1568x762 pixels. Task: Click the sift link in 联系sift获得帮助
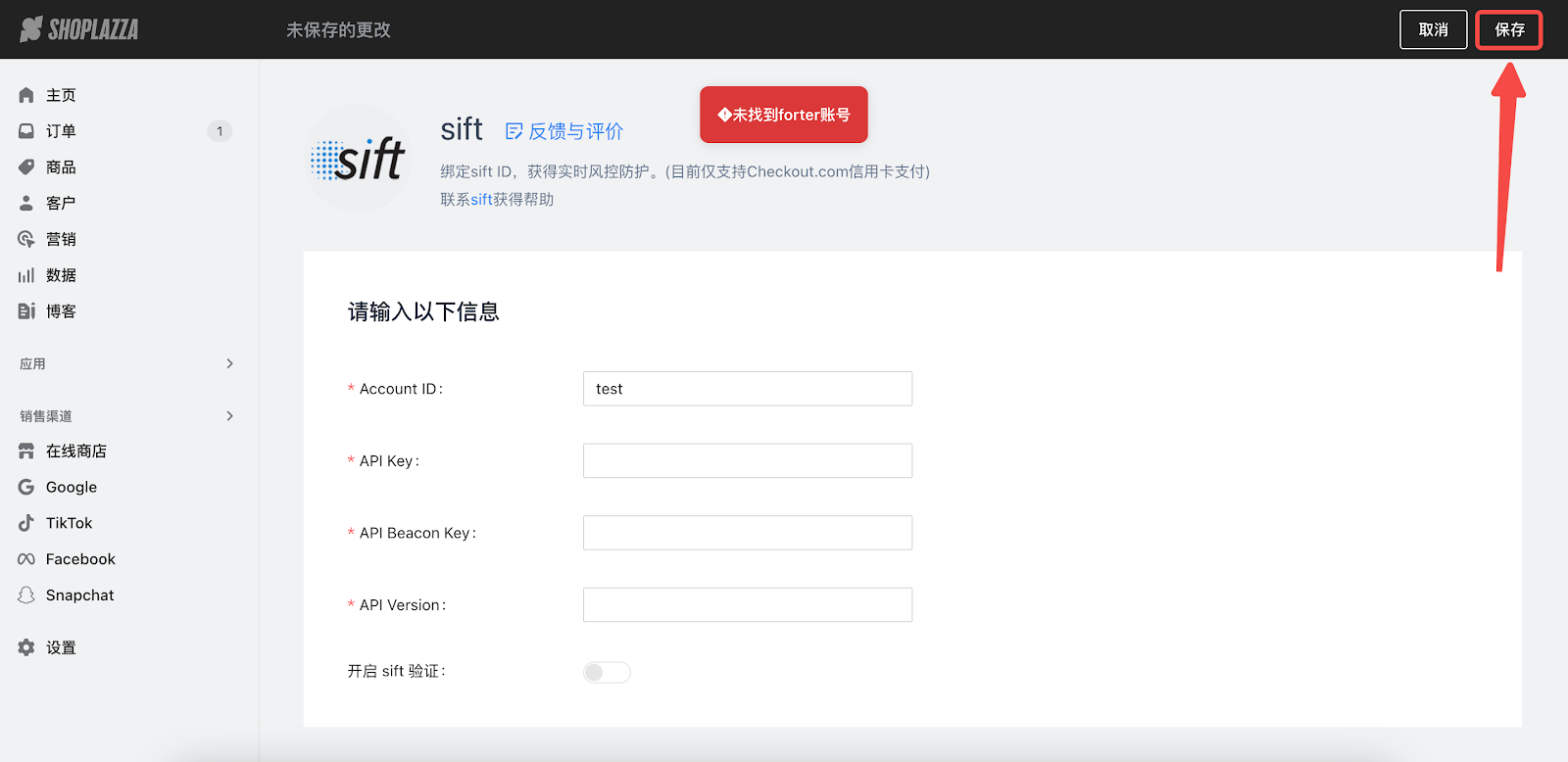(x=481, y=199)
